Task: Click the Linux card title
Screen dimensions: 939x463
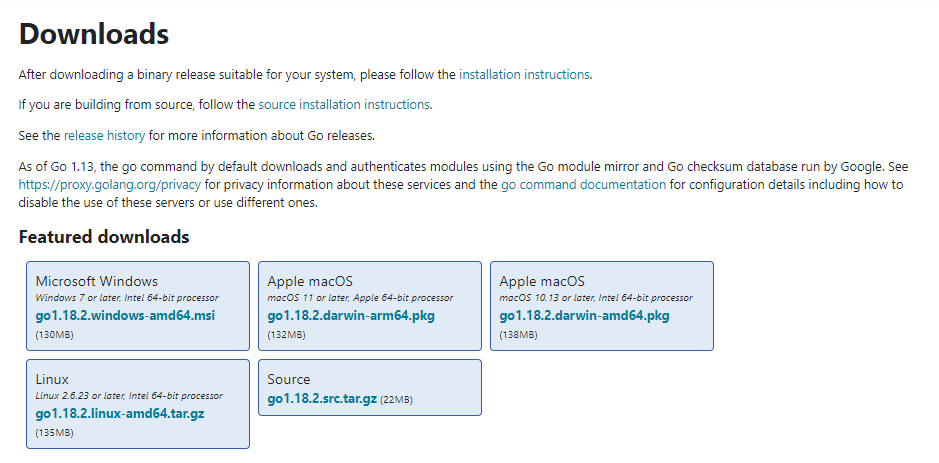Action: [x=52, y=379]
